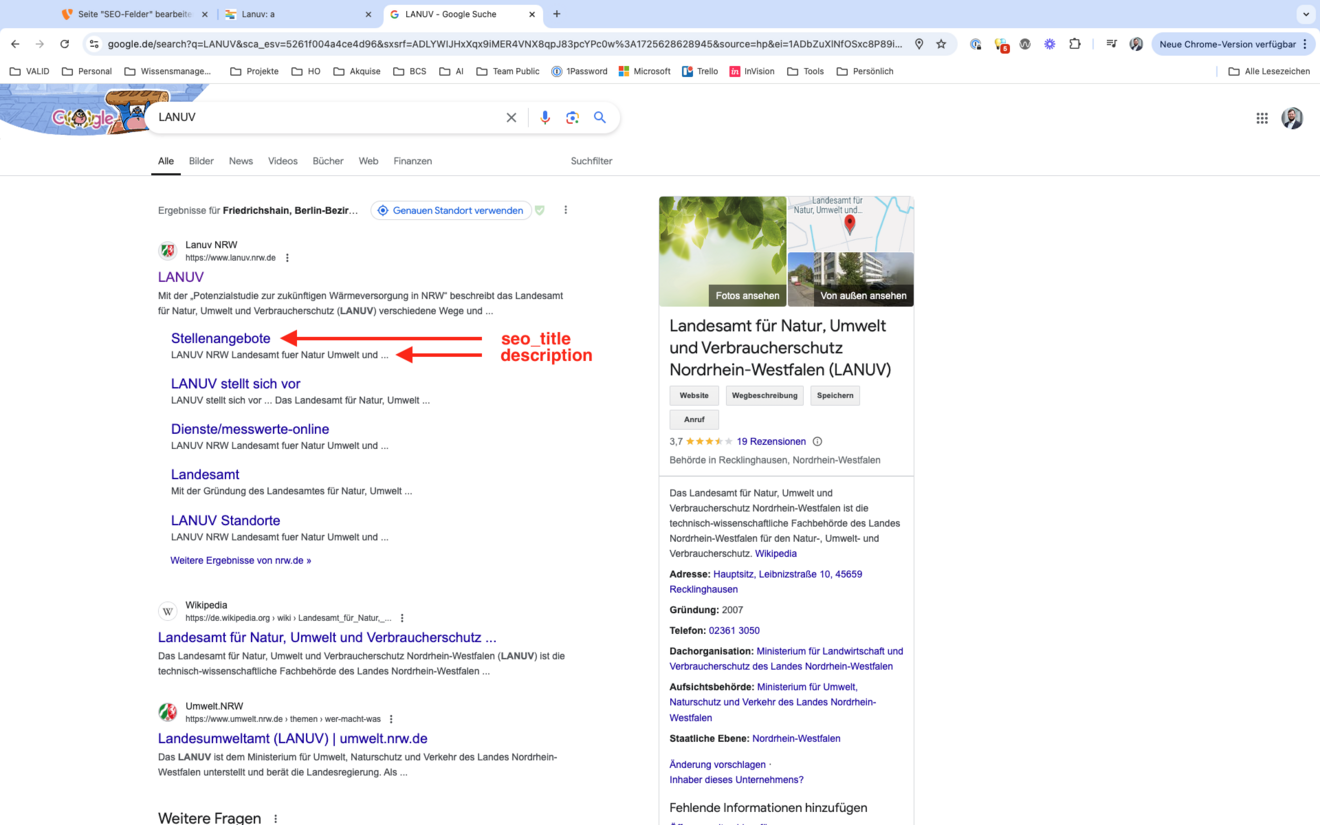
Task: Open the LANUV Standorte sitelink
Action: [x=226, y=520]
